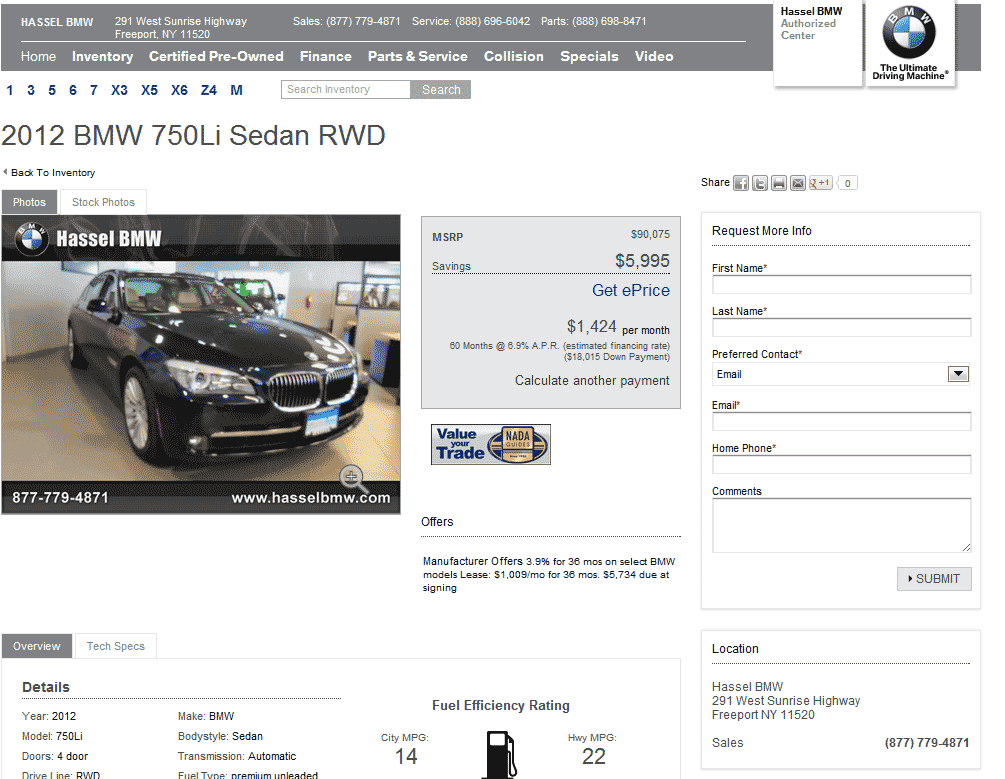1005x779 pixels.
Task: Open the Finance menu
Action: [x=326, y=56]
